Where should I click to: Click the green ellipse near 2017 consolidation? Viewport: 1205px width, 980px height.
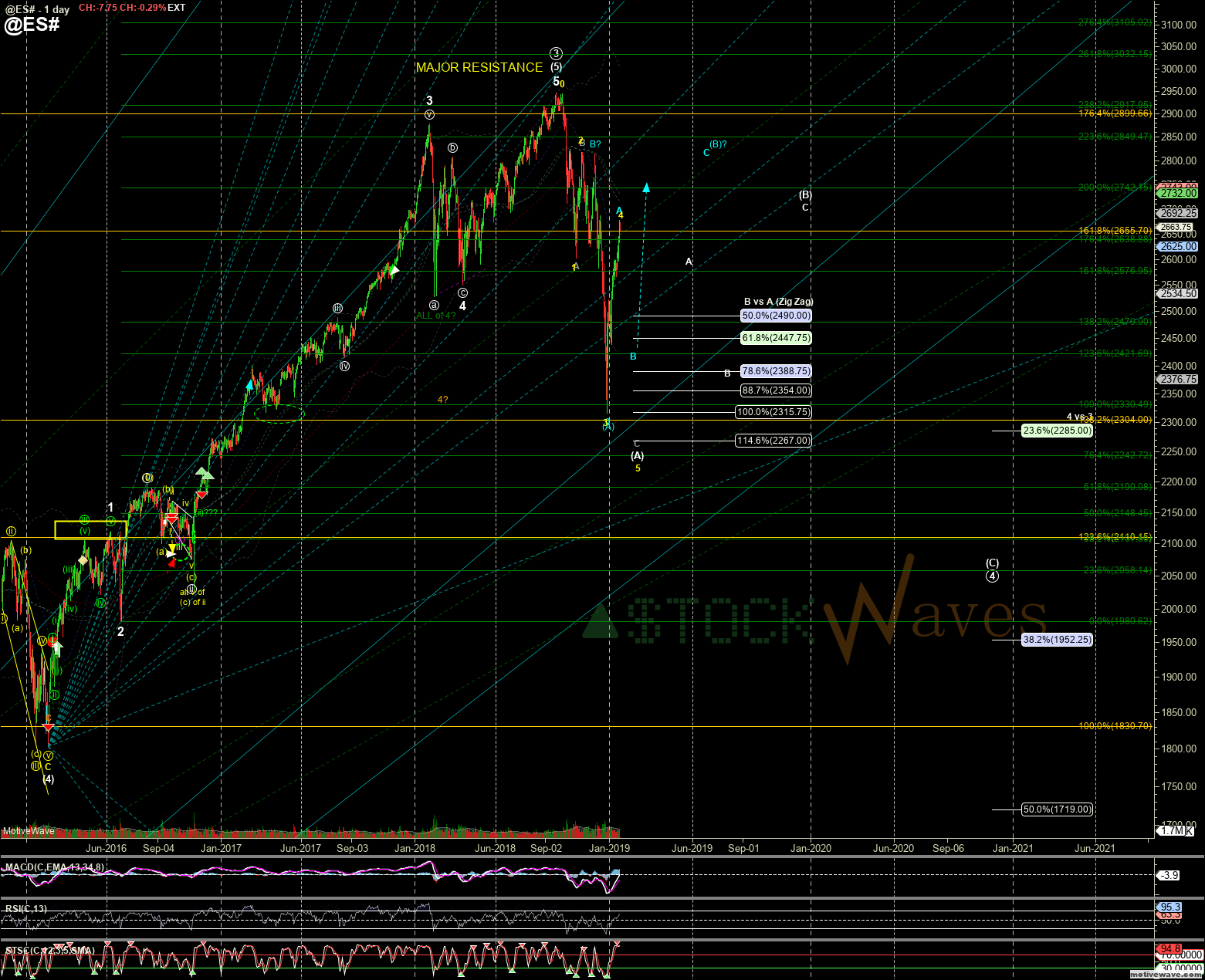[x=279, y=414]
